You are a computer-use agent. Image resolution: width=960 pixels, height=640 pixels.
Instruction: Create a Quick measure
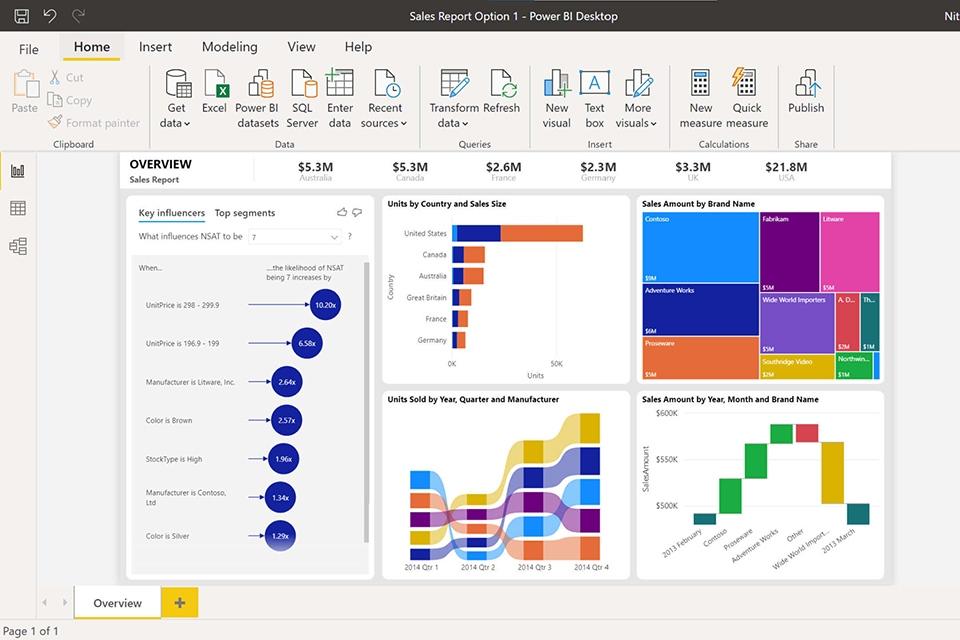(744, 95)
